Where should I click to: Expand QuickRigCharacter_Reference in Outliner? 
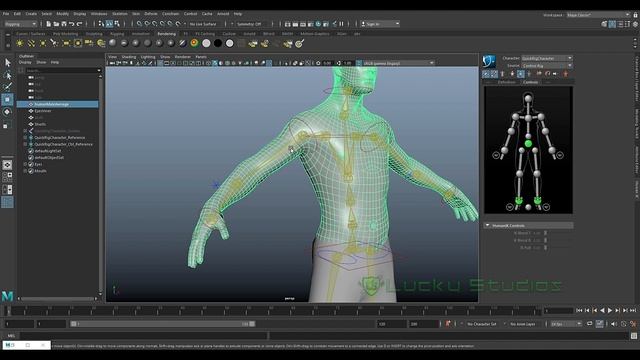tap(25, 138)
